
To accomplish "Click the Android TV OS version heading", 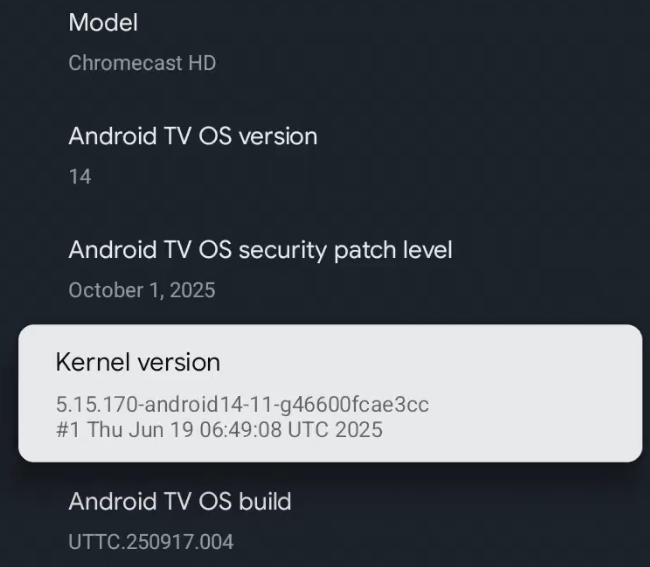I will [193, 136].
